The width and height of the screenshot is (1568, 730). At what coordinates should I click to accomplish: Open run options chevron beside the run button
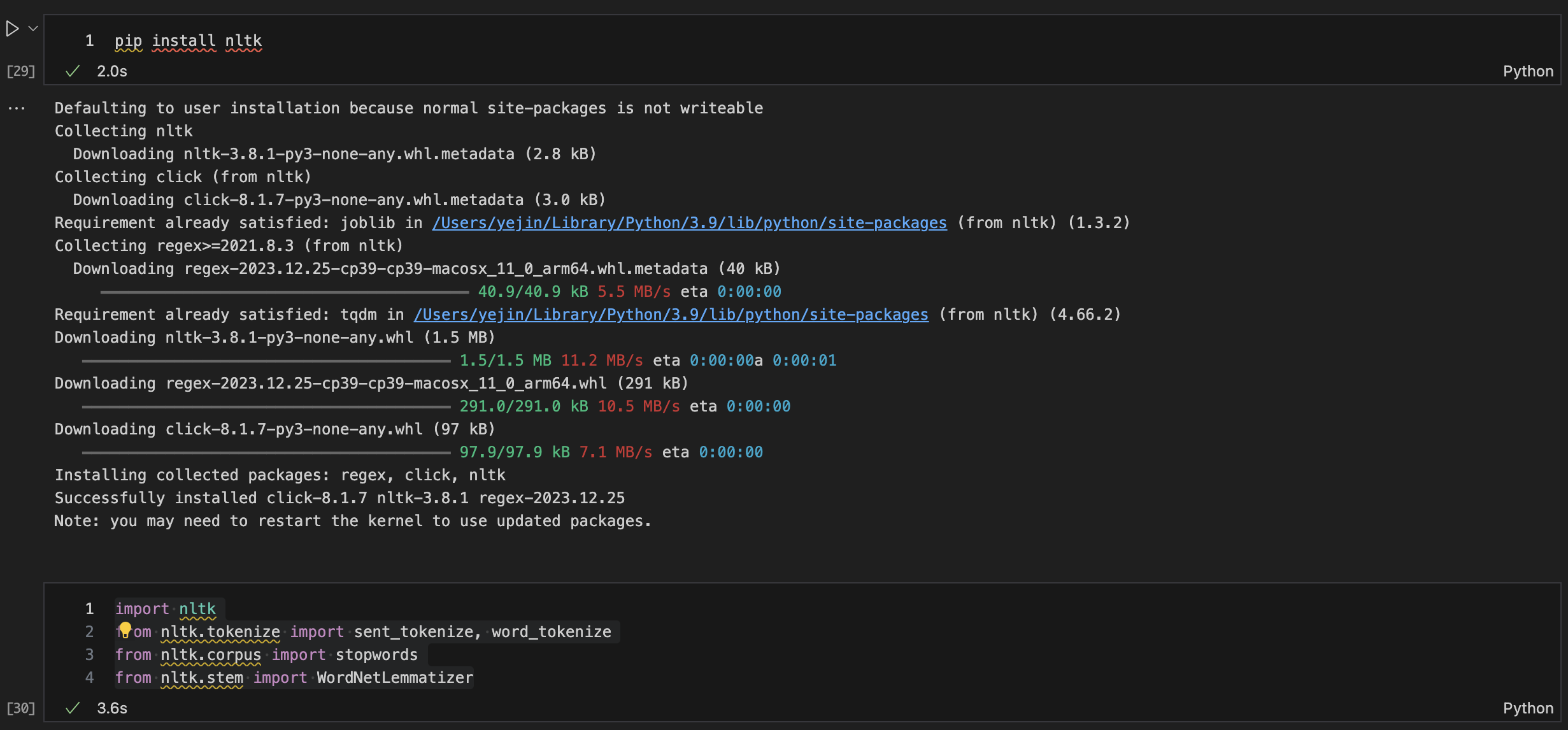click(x=33, y=29)
